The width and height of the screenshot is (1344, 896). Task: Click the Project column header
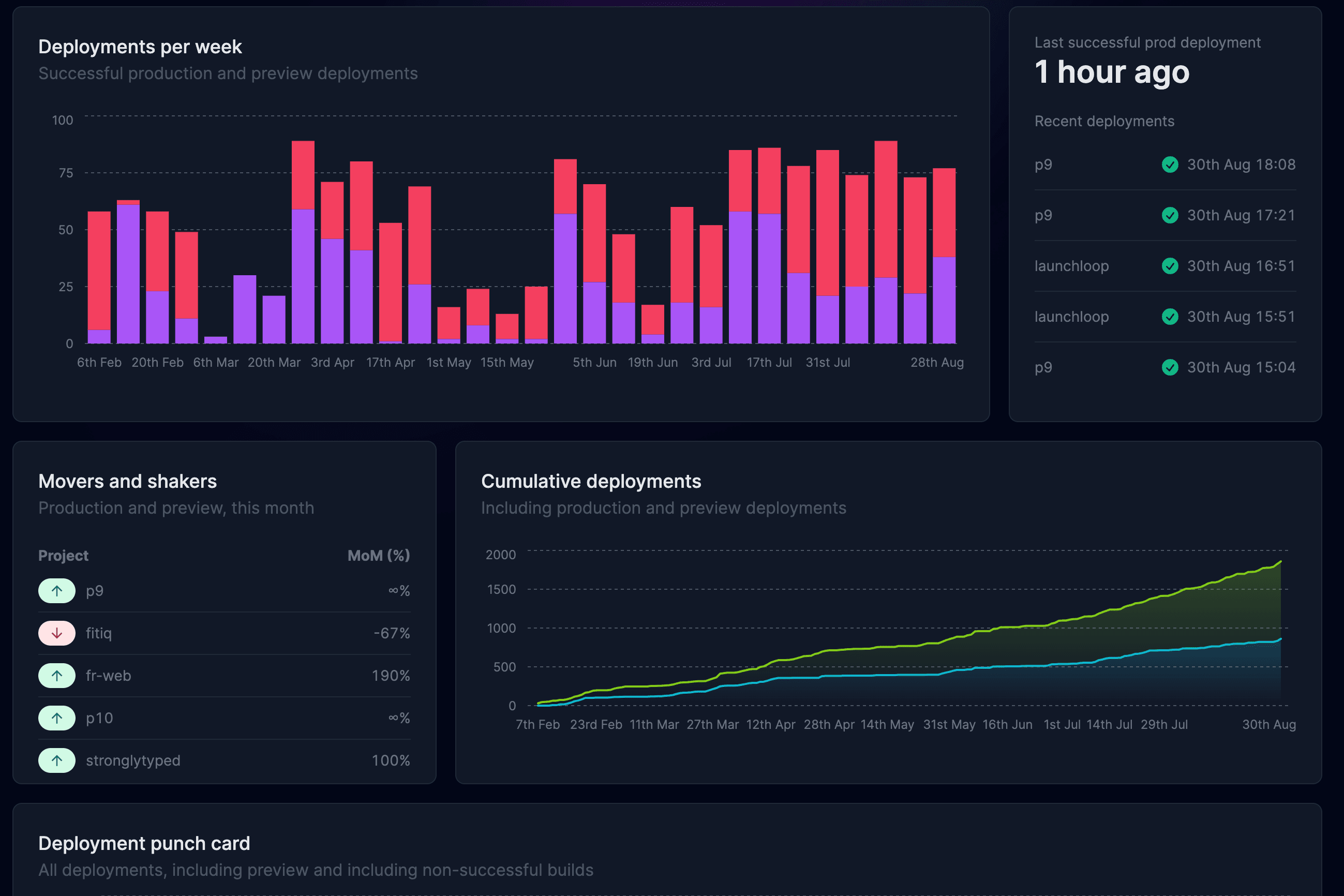click(x=64, y=556)
